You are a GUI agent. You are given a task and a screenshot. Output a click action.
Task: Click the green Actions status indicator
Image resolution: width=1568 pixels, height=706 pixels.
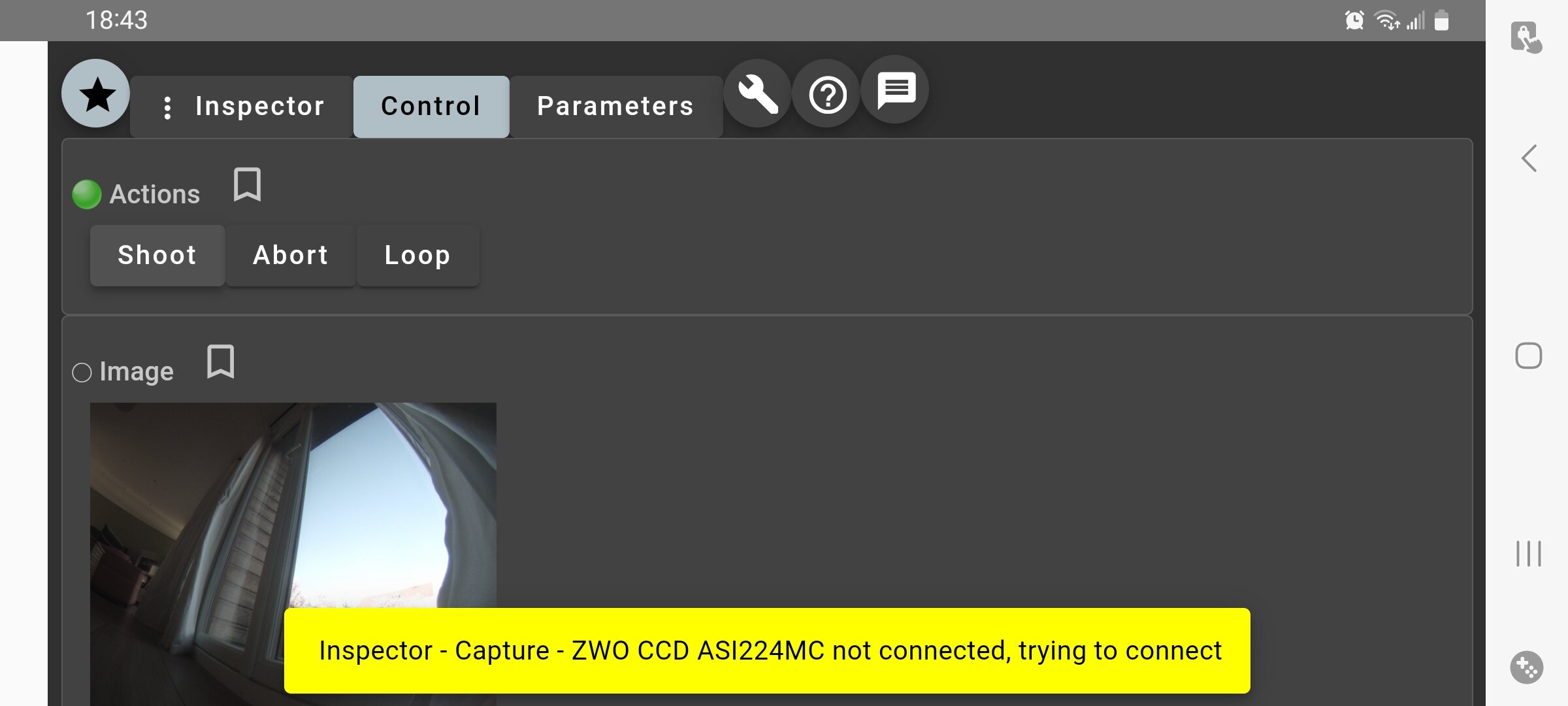[x=86, y=194]
